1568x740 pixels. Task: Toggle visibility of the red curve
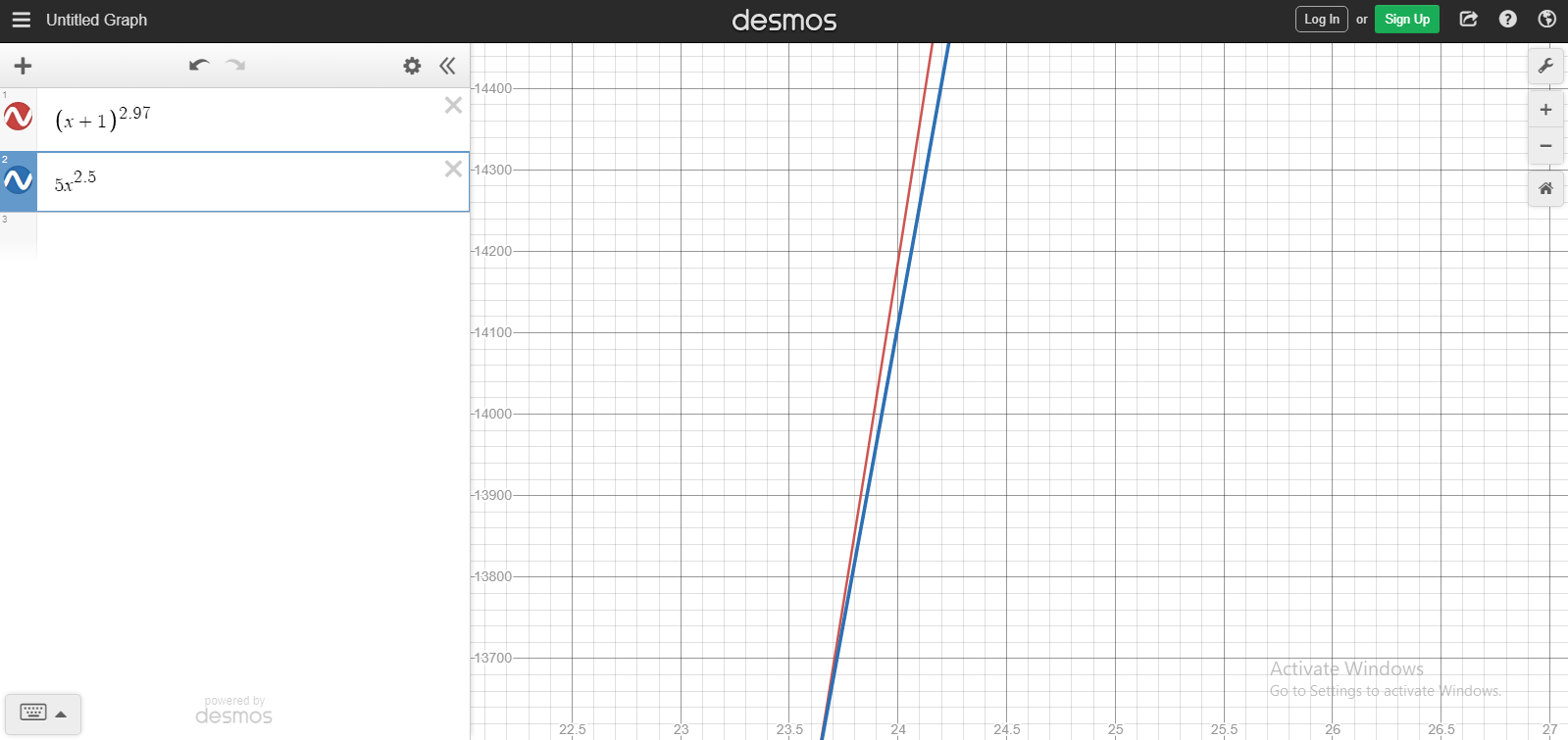19,117
